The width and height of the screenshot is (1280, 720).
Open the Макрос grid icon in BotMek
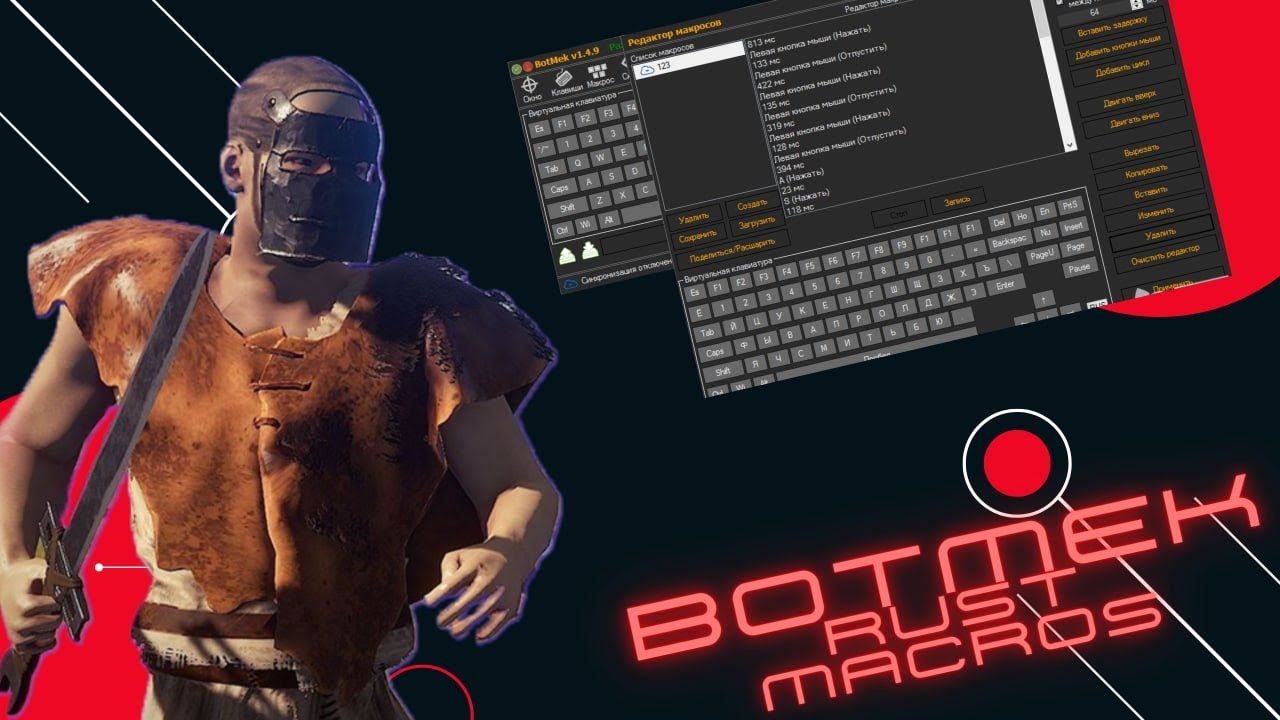(598, 70)
